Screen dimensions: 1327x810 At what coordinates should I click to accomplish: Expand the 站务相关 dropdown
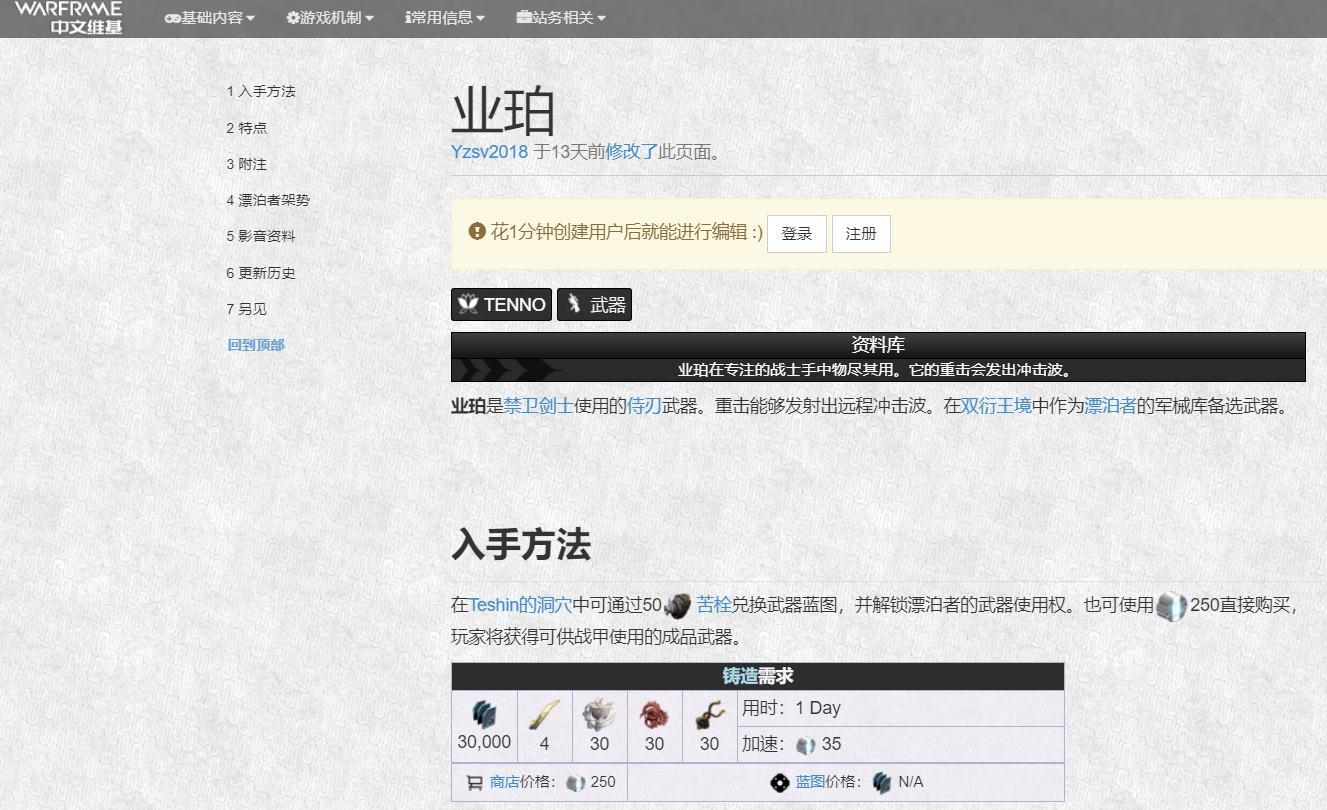point(559,17)
